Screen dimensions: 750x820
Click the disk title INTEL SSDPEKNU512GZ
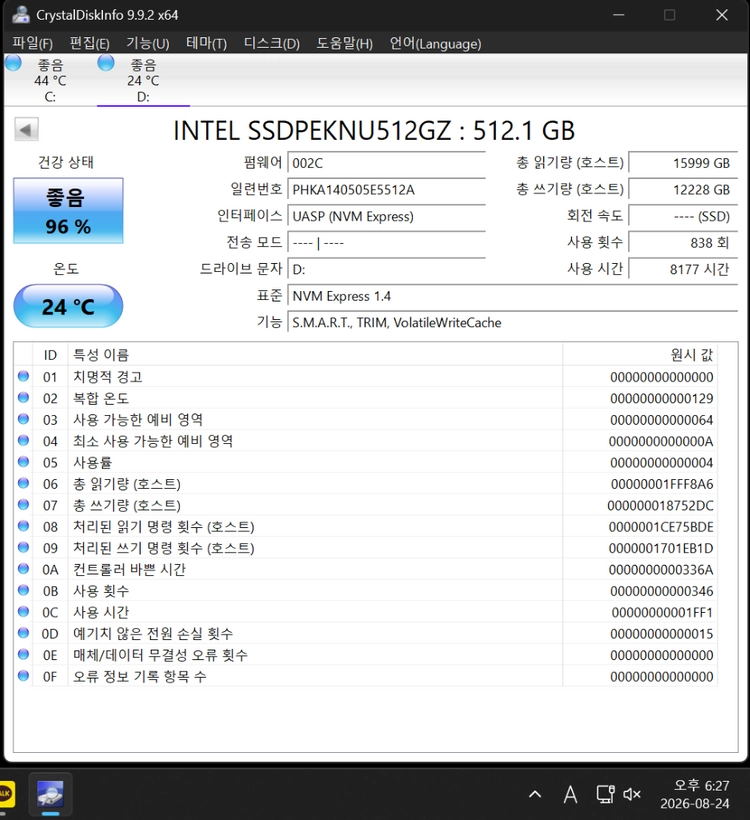pos(312,130)
